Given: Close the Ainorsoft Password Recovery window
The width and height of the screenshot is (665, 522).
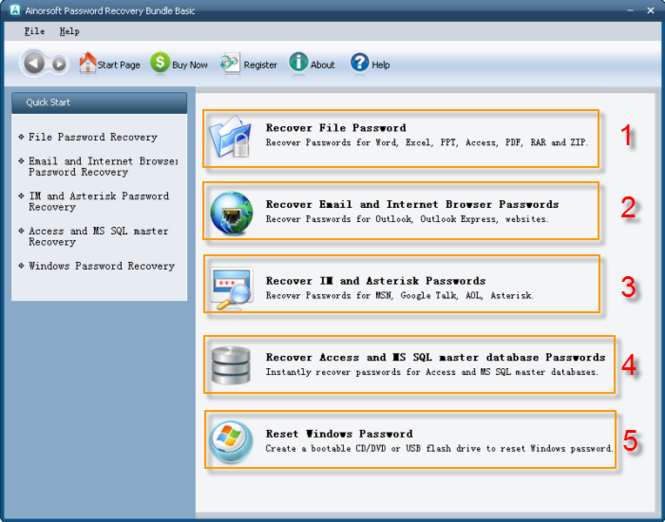Looking at the screenshot, I should pos(651,10).
